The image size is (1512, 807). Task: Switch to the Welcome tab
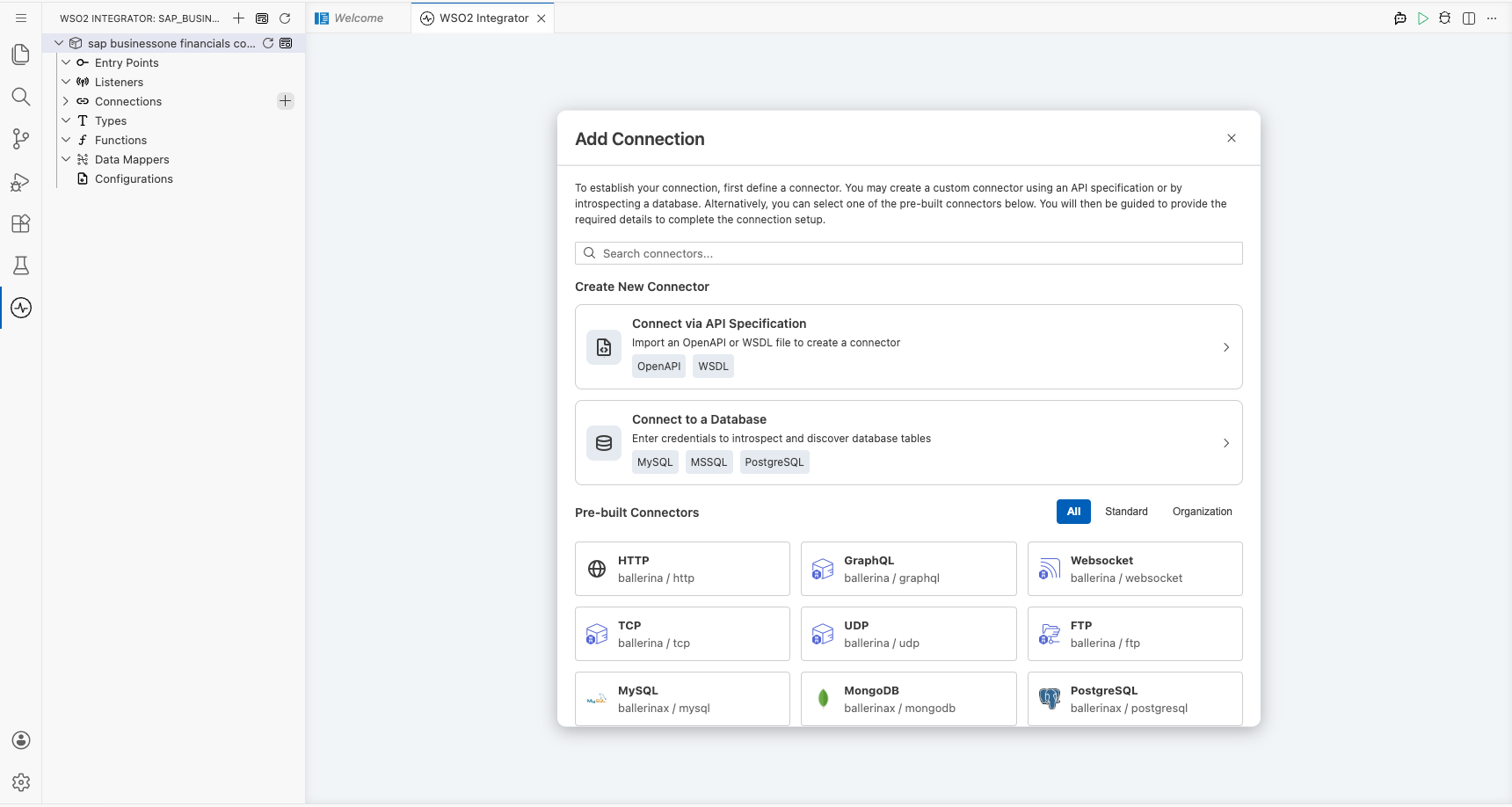(x=359, y=18)
